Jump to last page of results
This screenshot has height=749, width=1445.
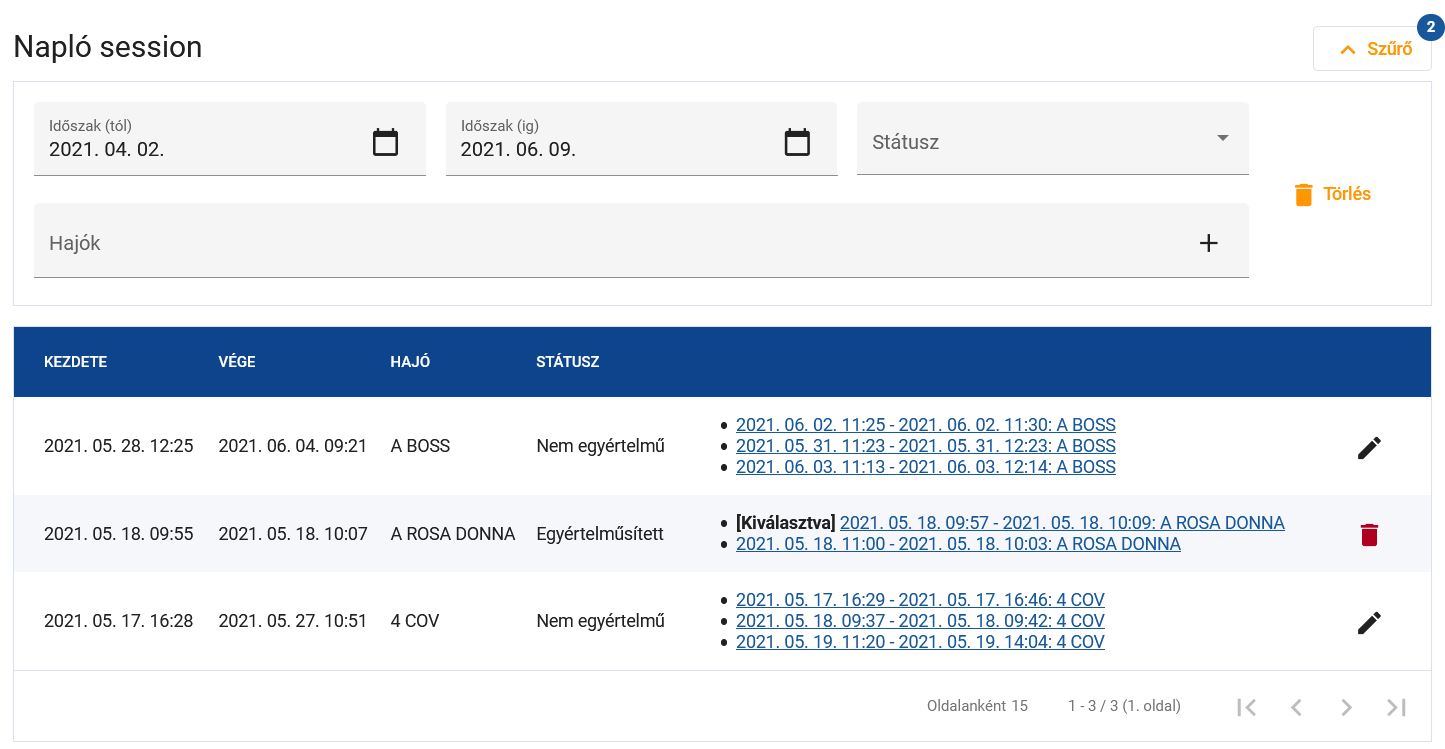(x=1396, y=707)
